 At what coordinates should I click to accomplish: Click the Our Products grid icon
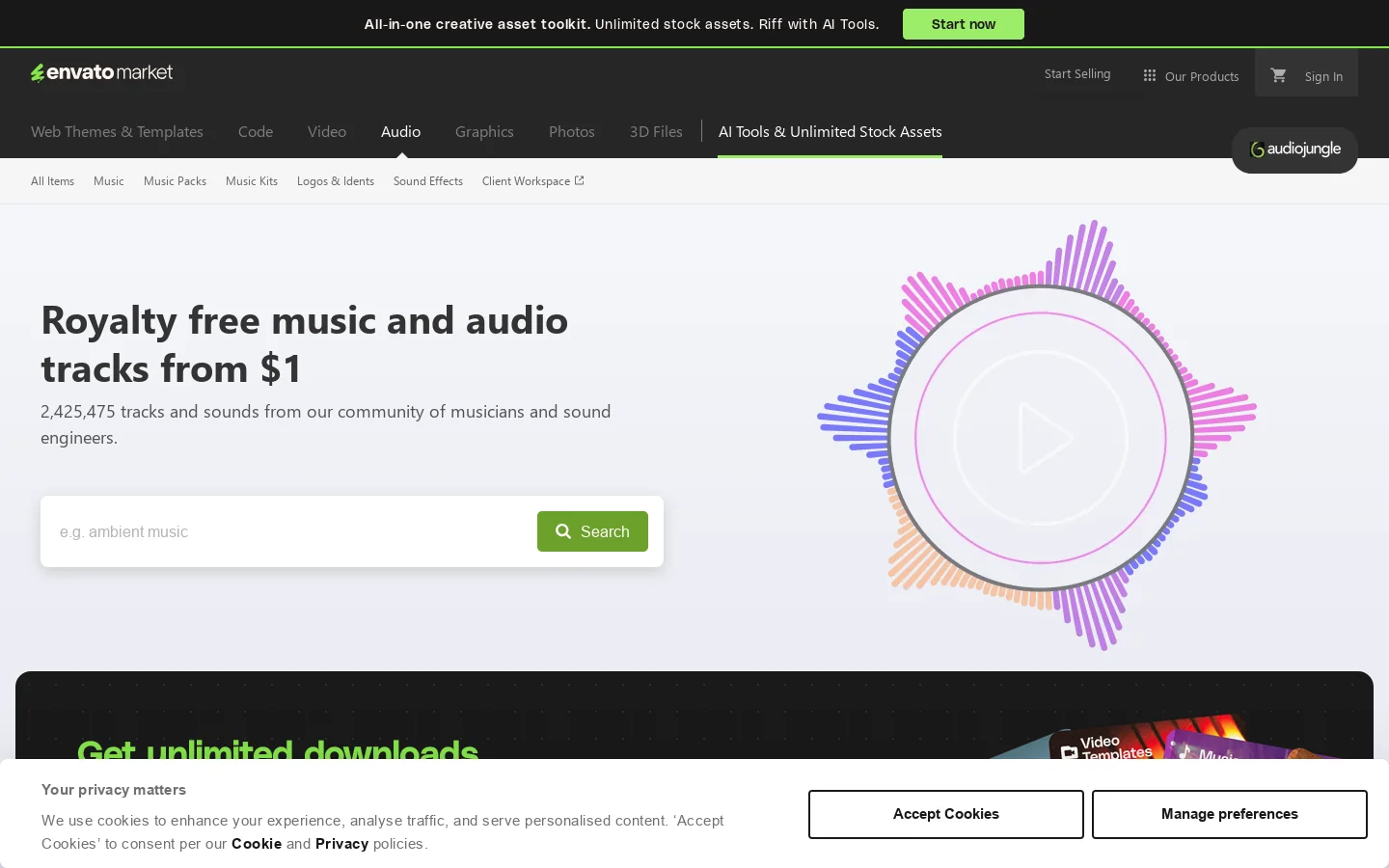click(1149, 75)
